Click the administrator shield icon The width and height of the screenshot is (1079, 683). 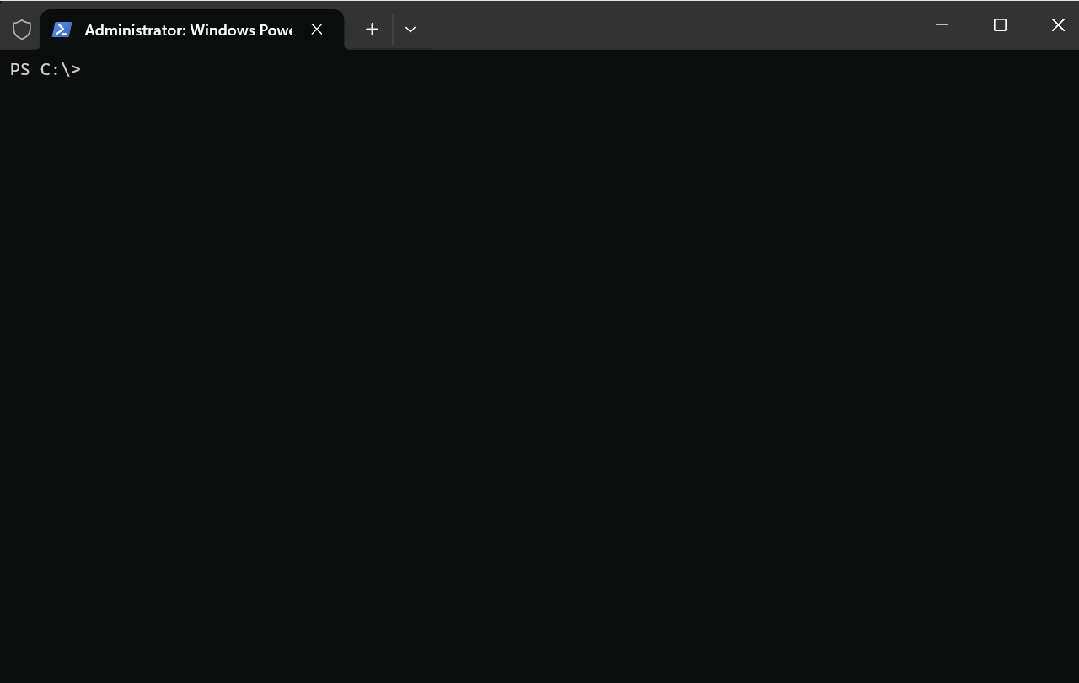(21, 30)
